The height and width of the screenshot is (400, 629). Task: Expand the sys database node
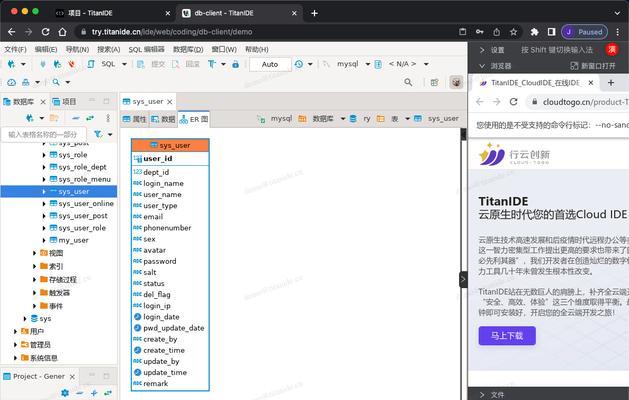point(25,319)
